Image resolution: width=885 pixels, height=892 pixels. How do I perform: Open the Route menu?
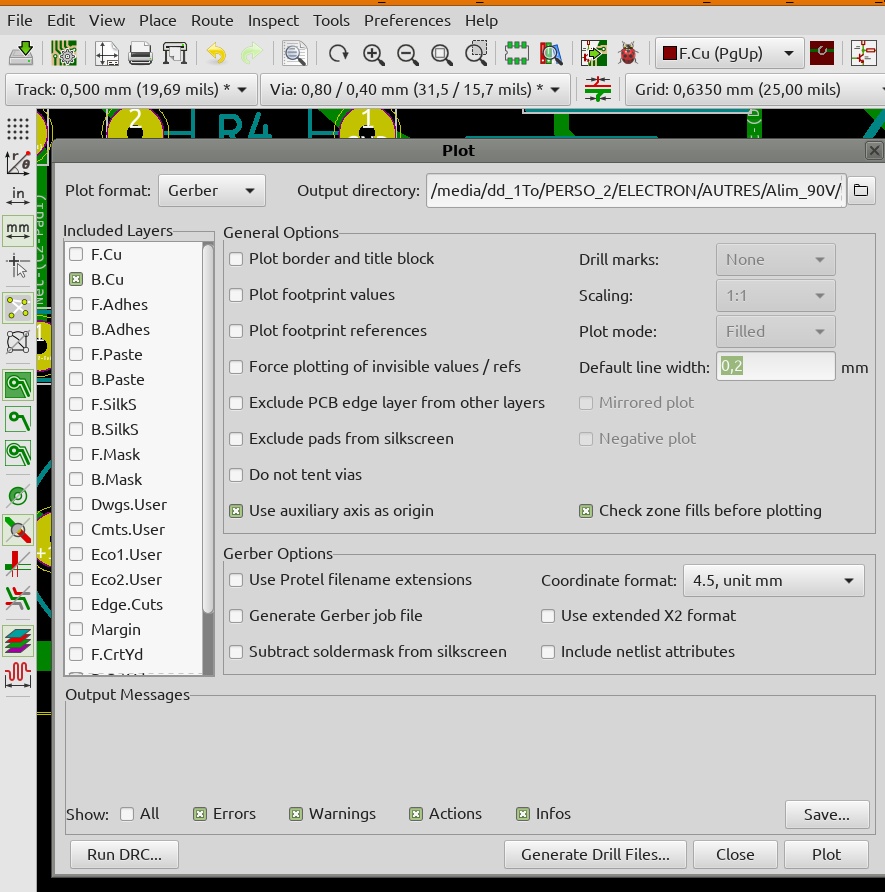tap(212, 20)
